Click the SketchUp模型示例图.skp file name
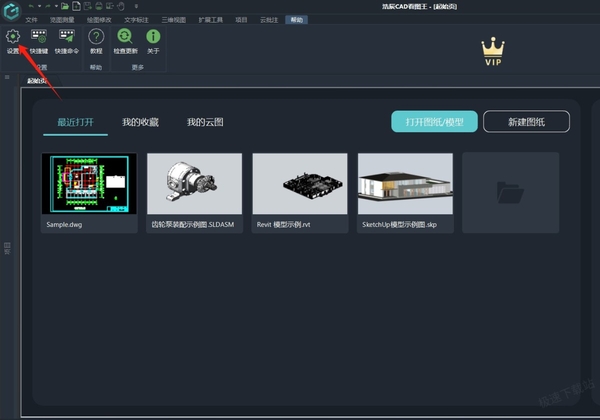The height and width of the screenshot is (420, 600). pos(399,225)
